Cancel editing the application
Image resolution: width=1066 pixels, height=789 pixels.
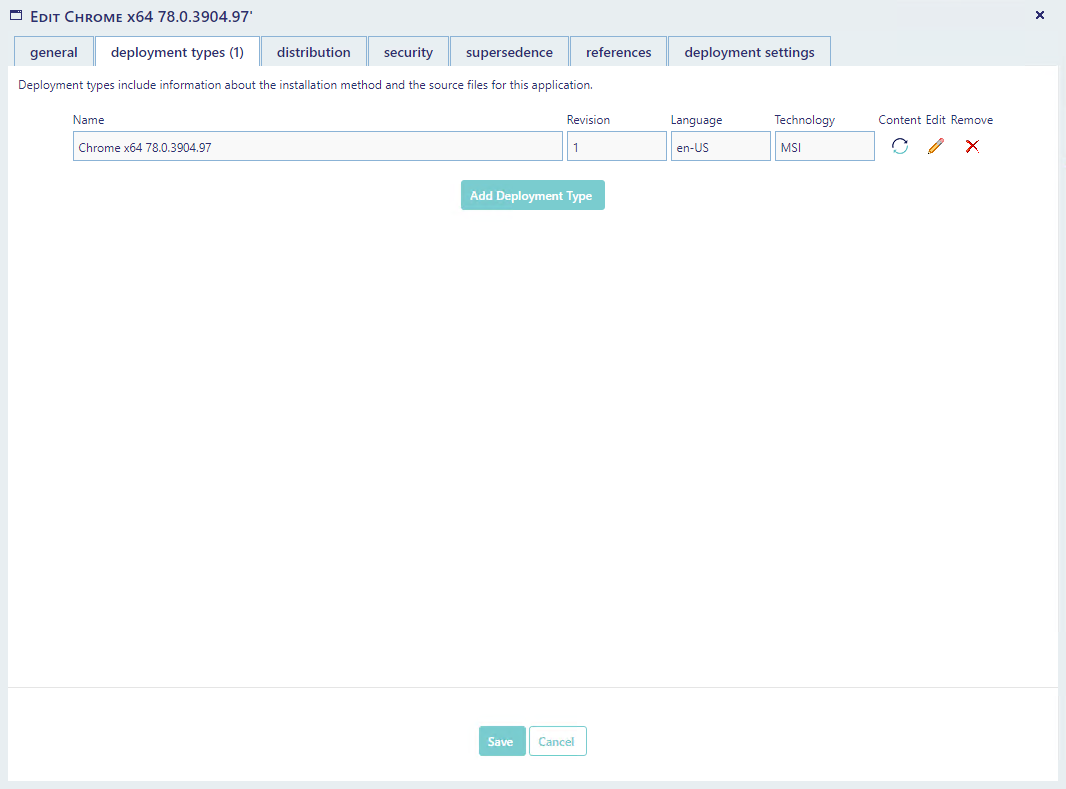tap(557, 741)
